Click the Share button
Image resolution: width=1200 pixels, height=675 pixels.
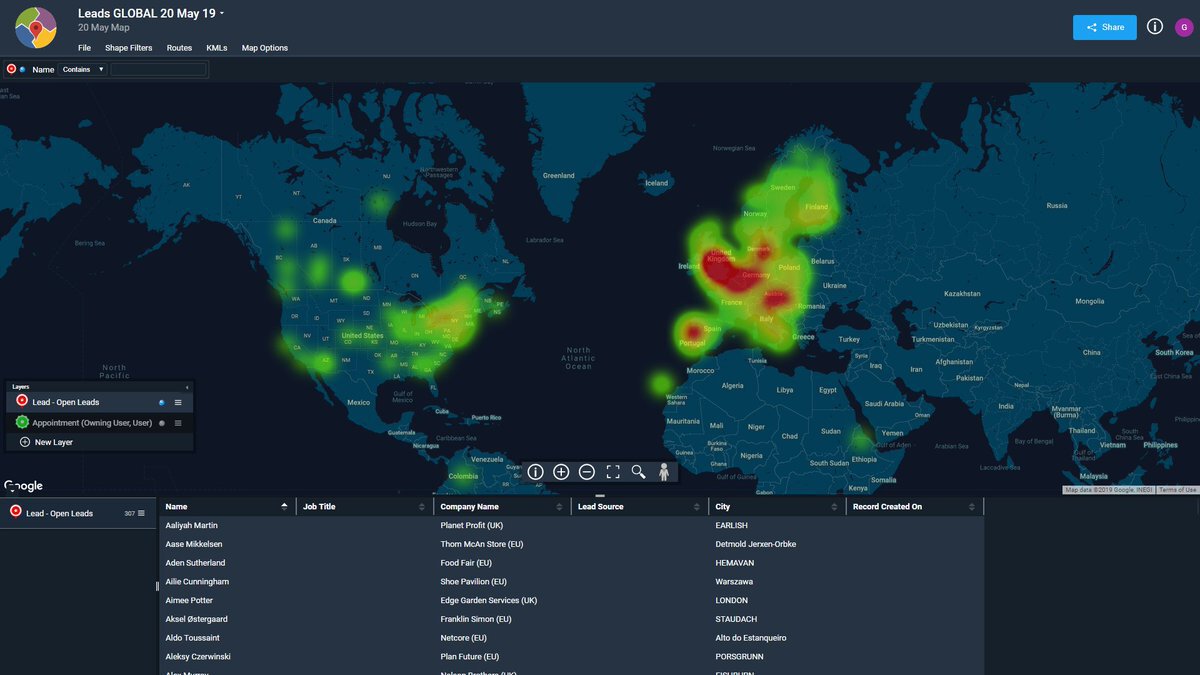pyautogui.click(x=1104, y=27)
